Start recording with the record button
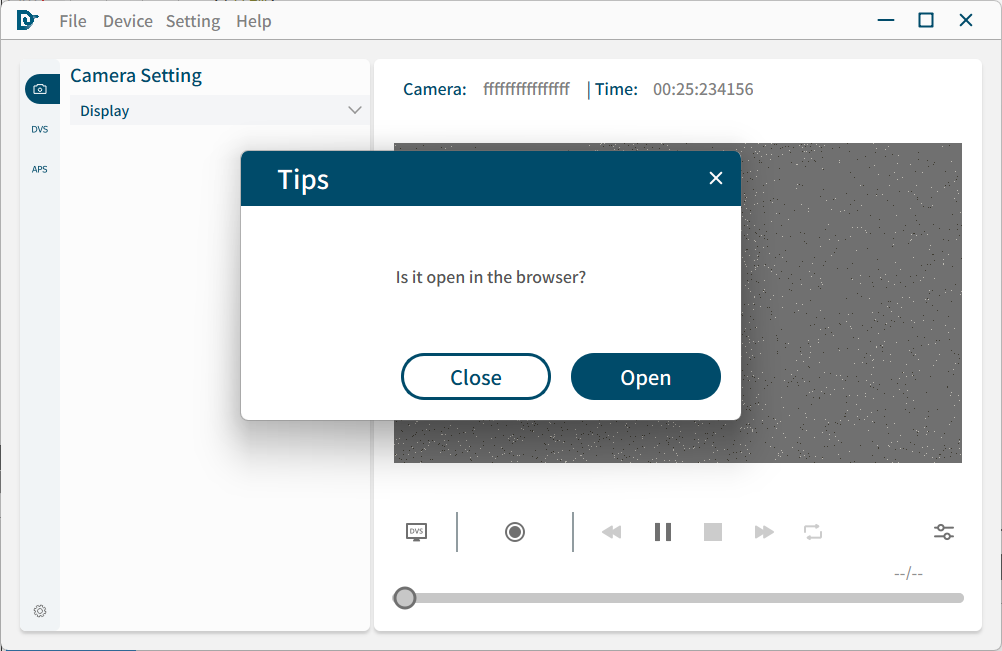This screenshot has height=651, width=1002. coord(515,532)
